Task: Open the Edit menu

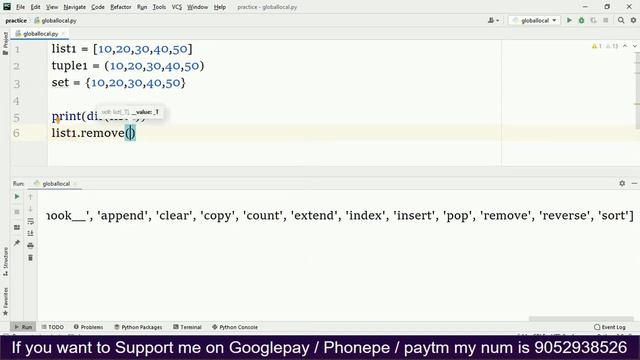Action: (36, 7)
